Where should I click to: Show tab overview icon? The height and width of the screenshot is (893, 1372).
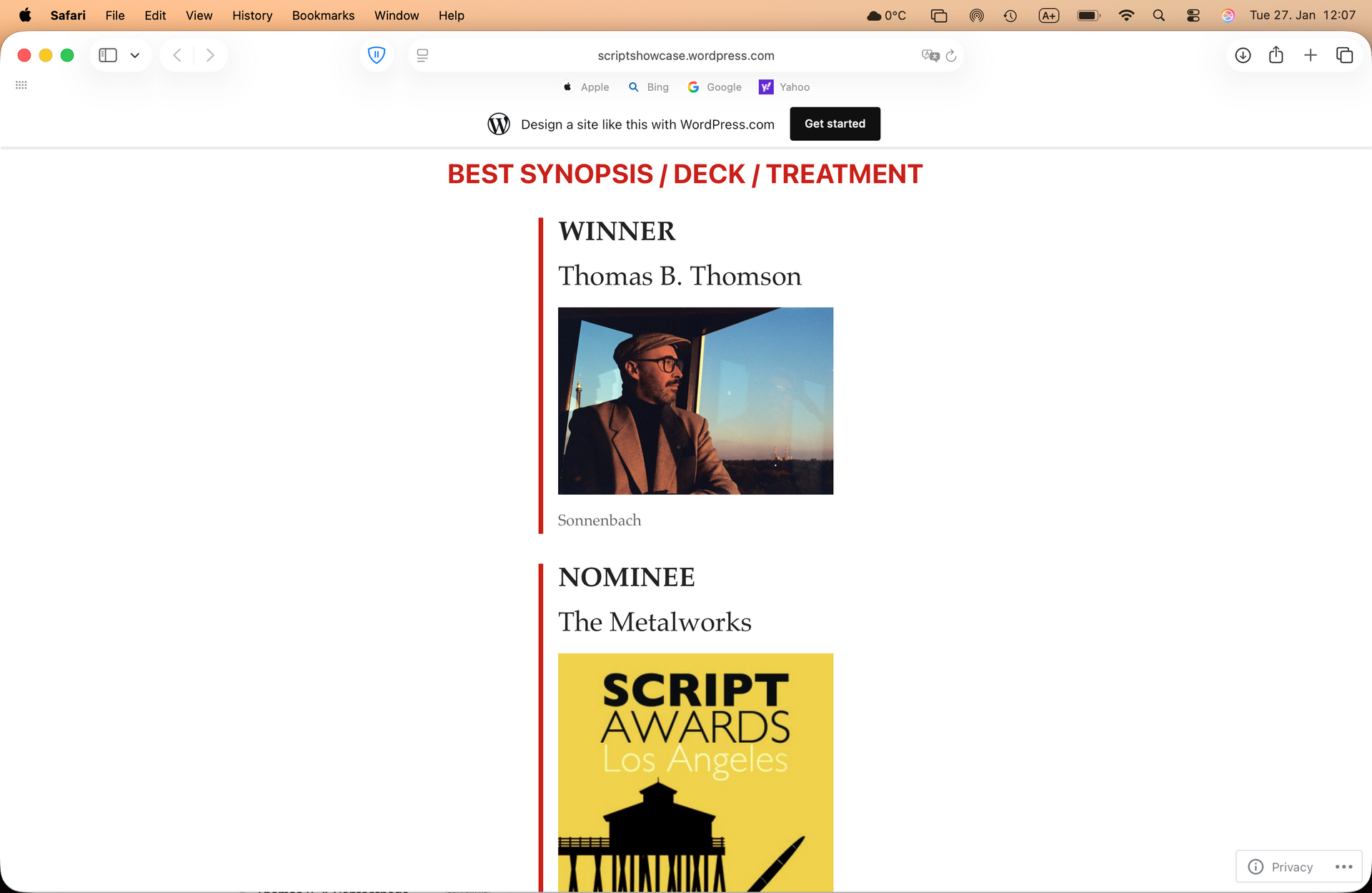point(1344,55)
